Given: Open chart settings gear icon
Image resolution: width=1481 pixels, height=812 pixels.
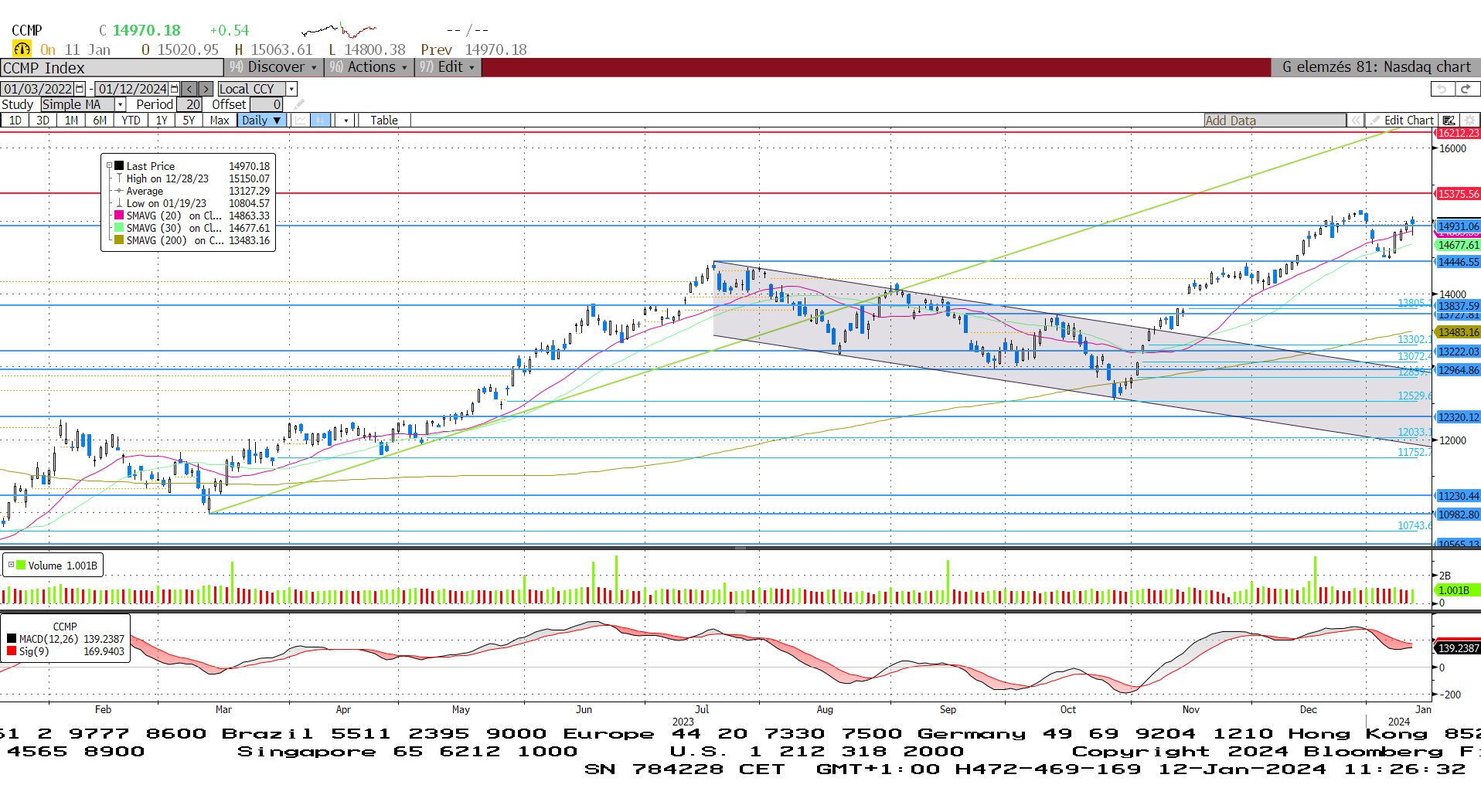Looking at the screenshot, I should [x=1469, y=121].
